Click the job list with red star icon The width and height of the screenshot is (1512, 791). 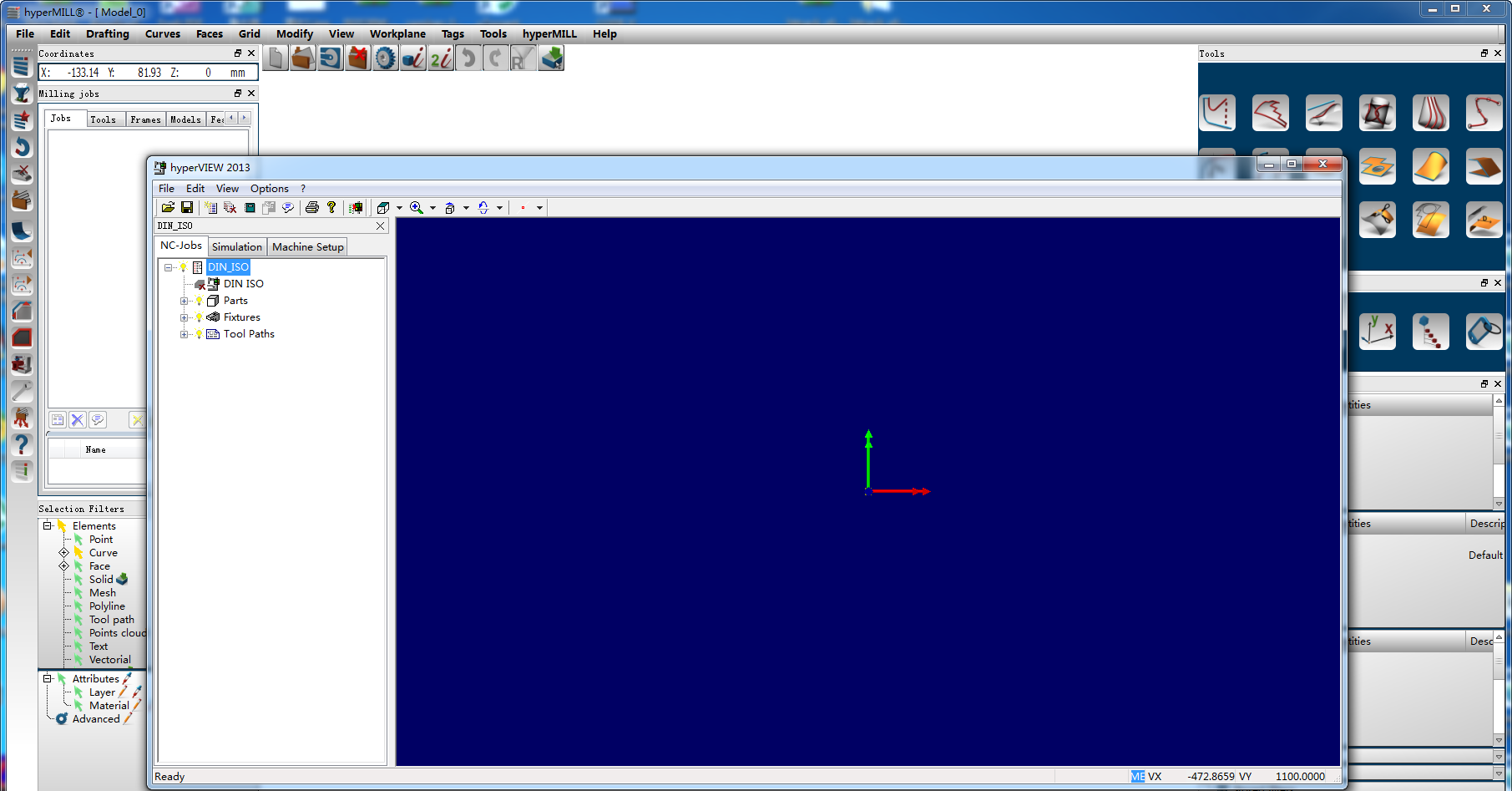click(22, 120)
